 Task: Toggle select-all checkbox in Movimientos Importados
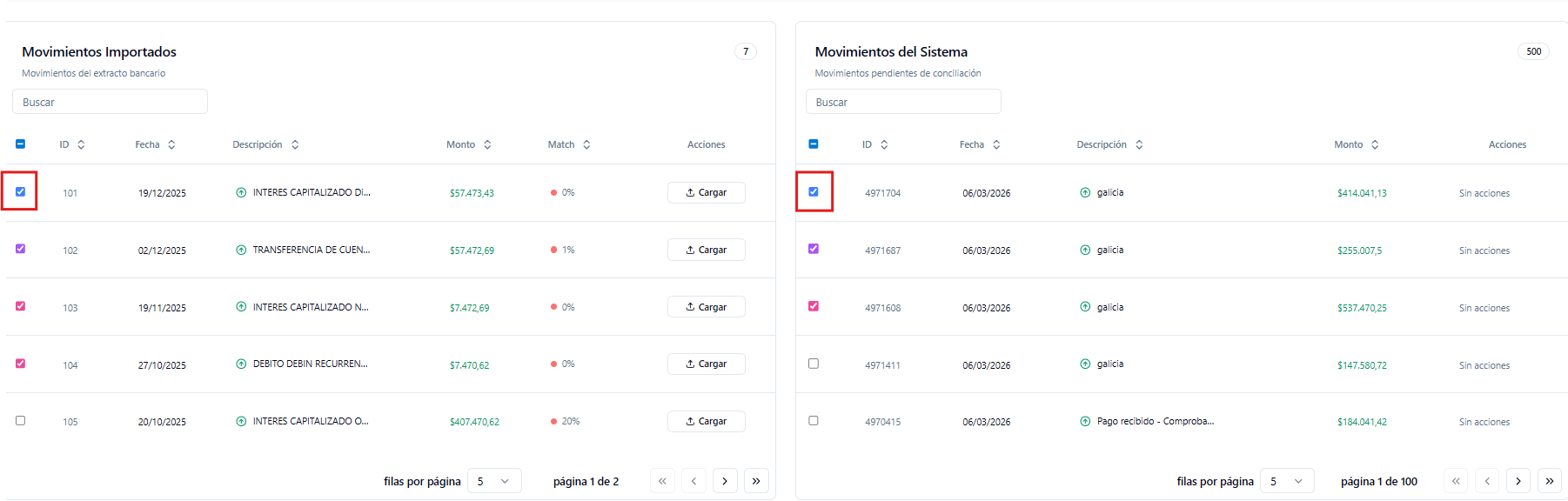tap(21, 144)
